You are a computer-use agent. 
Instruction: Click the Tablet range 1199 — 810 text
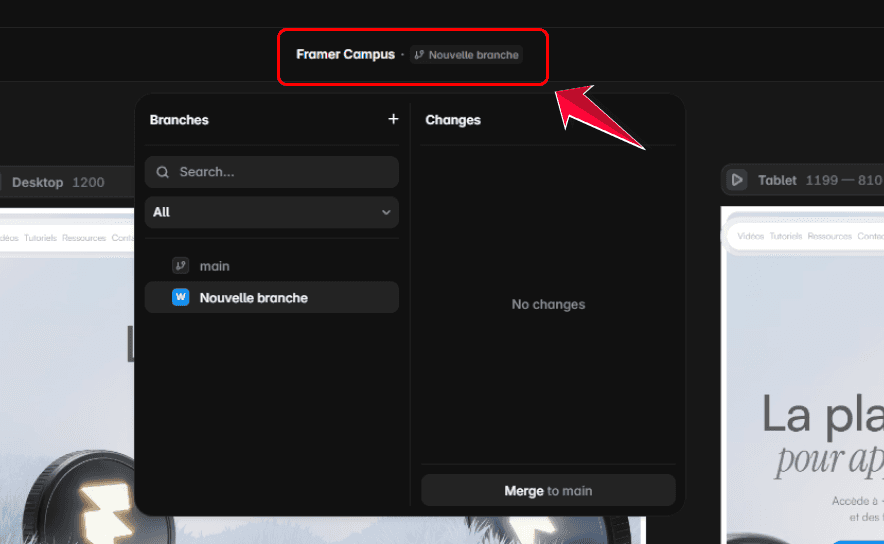click(x=844, y=180)
